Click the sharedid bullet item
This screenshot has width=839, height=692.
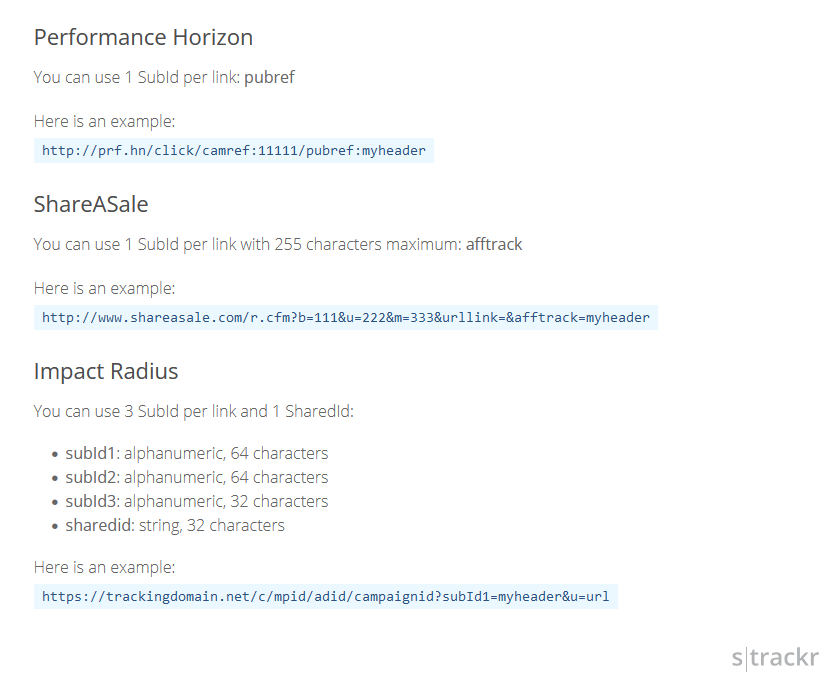tap(175, 526)
